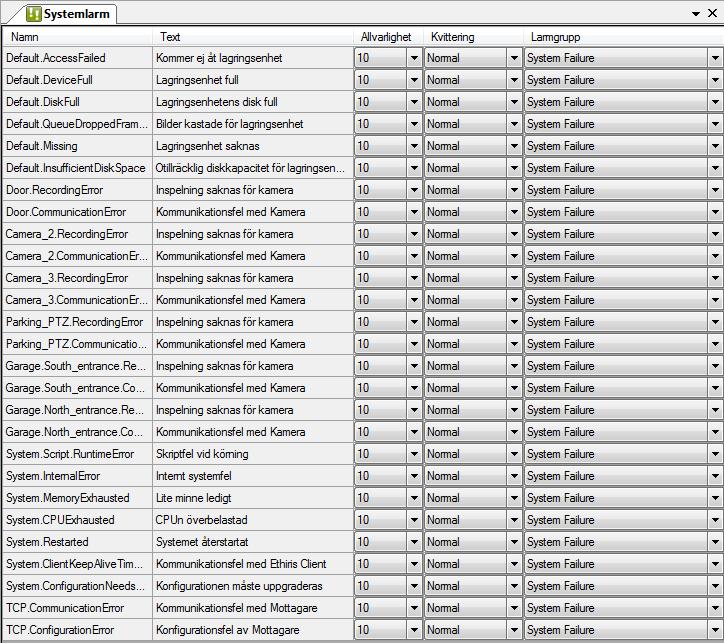Image resolution: width=724 pixels, height=643 pixels.
Task: Open Allvarlighet dropdown for System.ConfigurationNeeds row
Action: tap(414, 586)
